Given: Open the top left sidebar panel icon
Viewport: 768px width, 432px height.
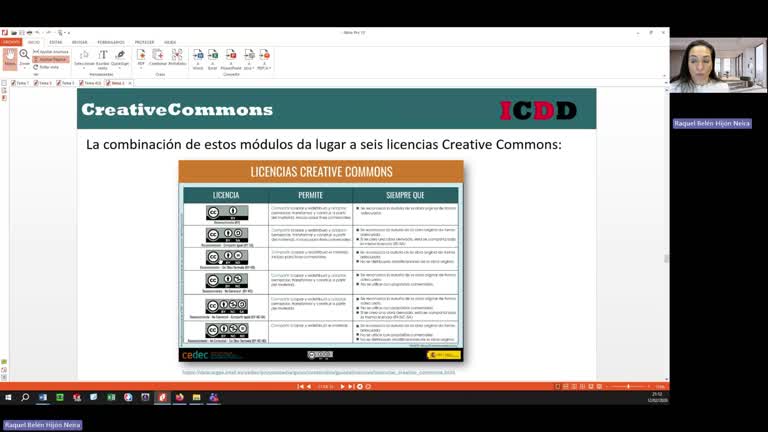Looking at the screenshot, I should 4,83.
